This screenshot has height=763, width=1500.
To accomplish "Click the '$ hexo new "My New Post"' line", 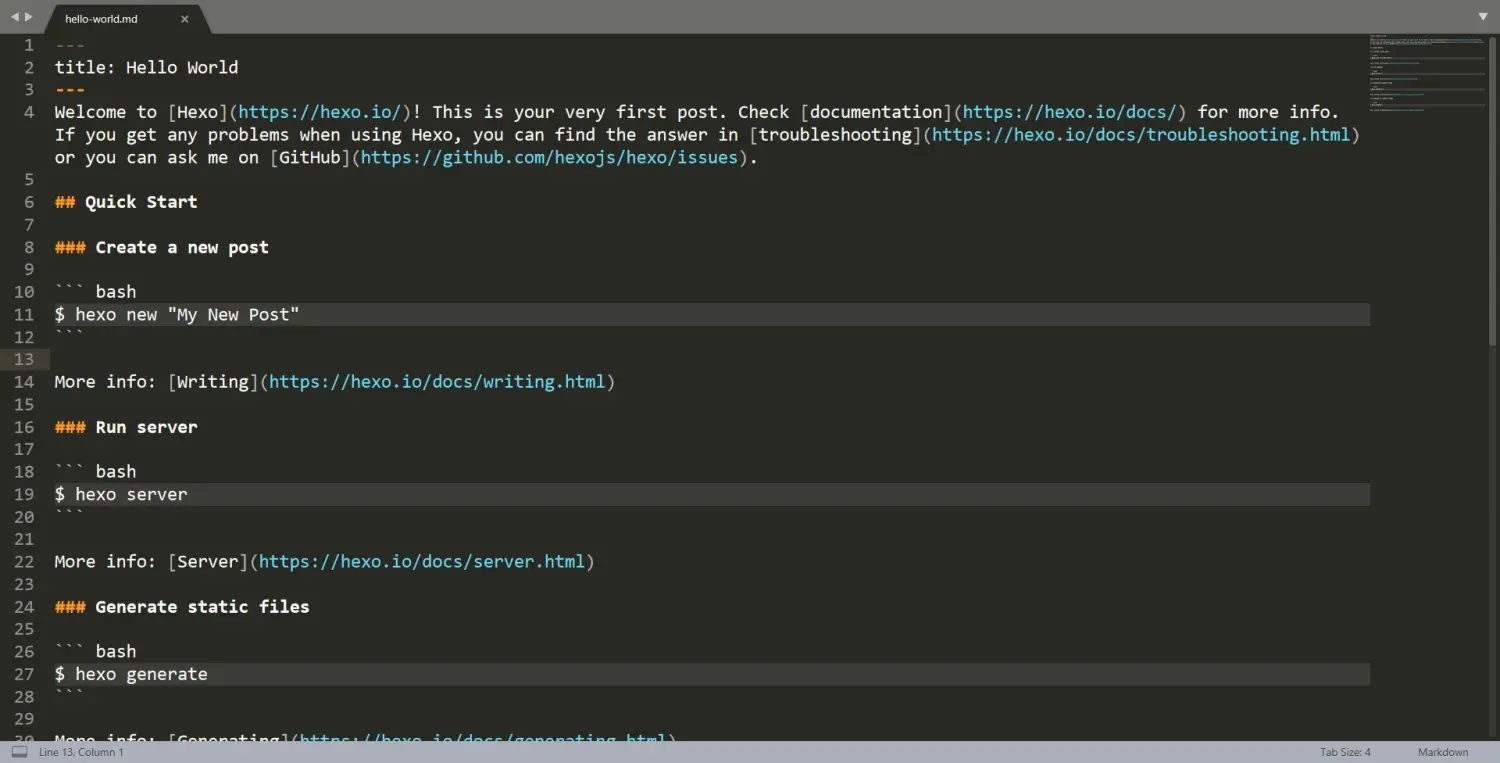I will (177, 315).
